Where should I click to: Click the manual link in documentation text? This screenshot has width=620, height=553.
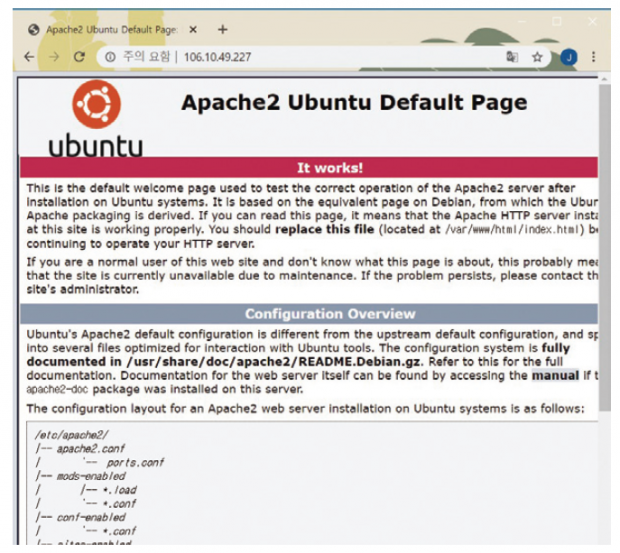point(555,375)
